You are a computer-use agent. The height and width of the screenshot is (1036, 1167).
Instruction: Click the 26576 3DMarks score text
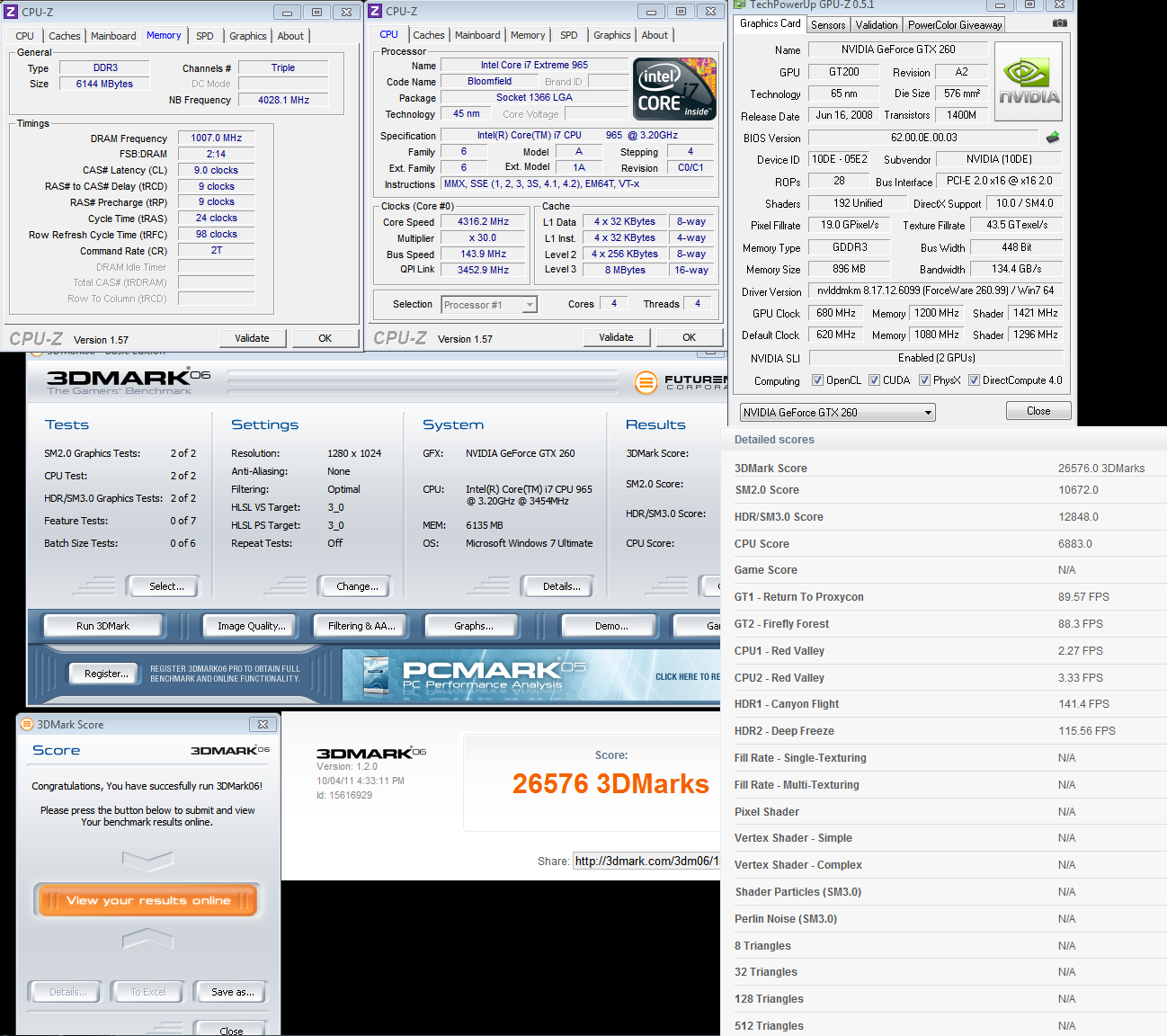coord(610,784)
